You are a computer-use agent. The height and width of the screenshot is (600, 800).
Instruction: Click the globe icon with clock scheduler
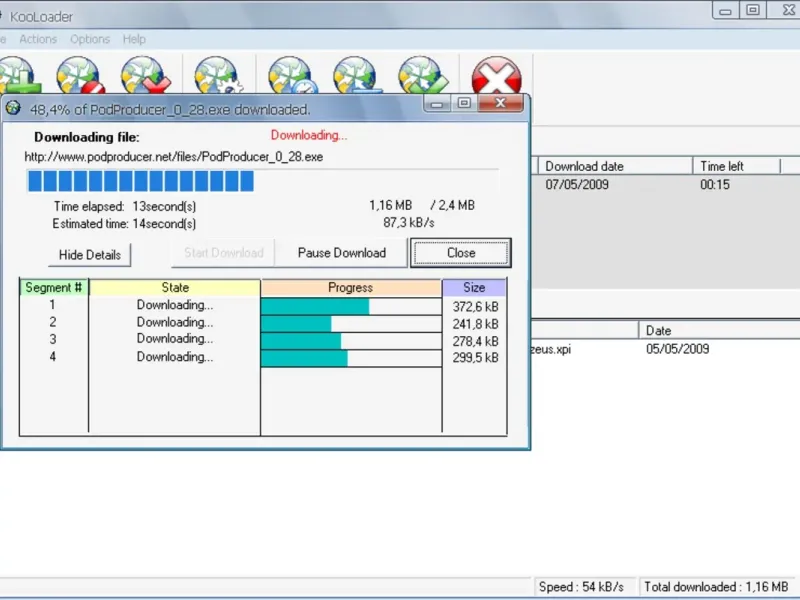pos(290,77)
